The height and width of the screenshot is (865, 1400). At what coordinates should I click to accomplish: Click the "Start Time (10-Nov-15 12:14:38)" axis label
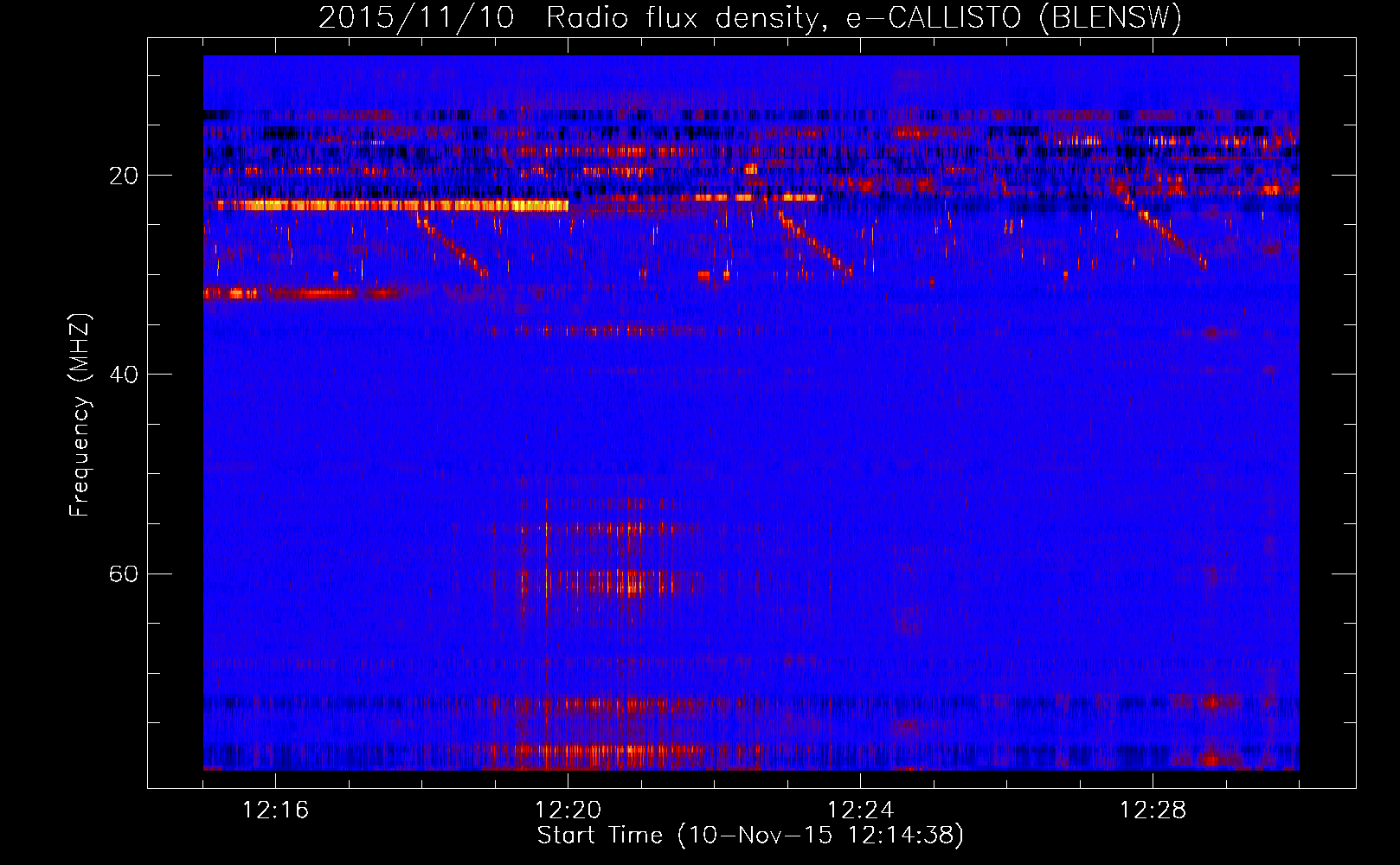750,836
